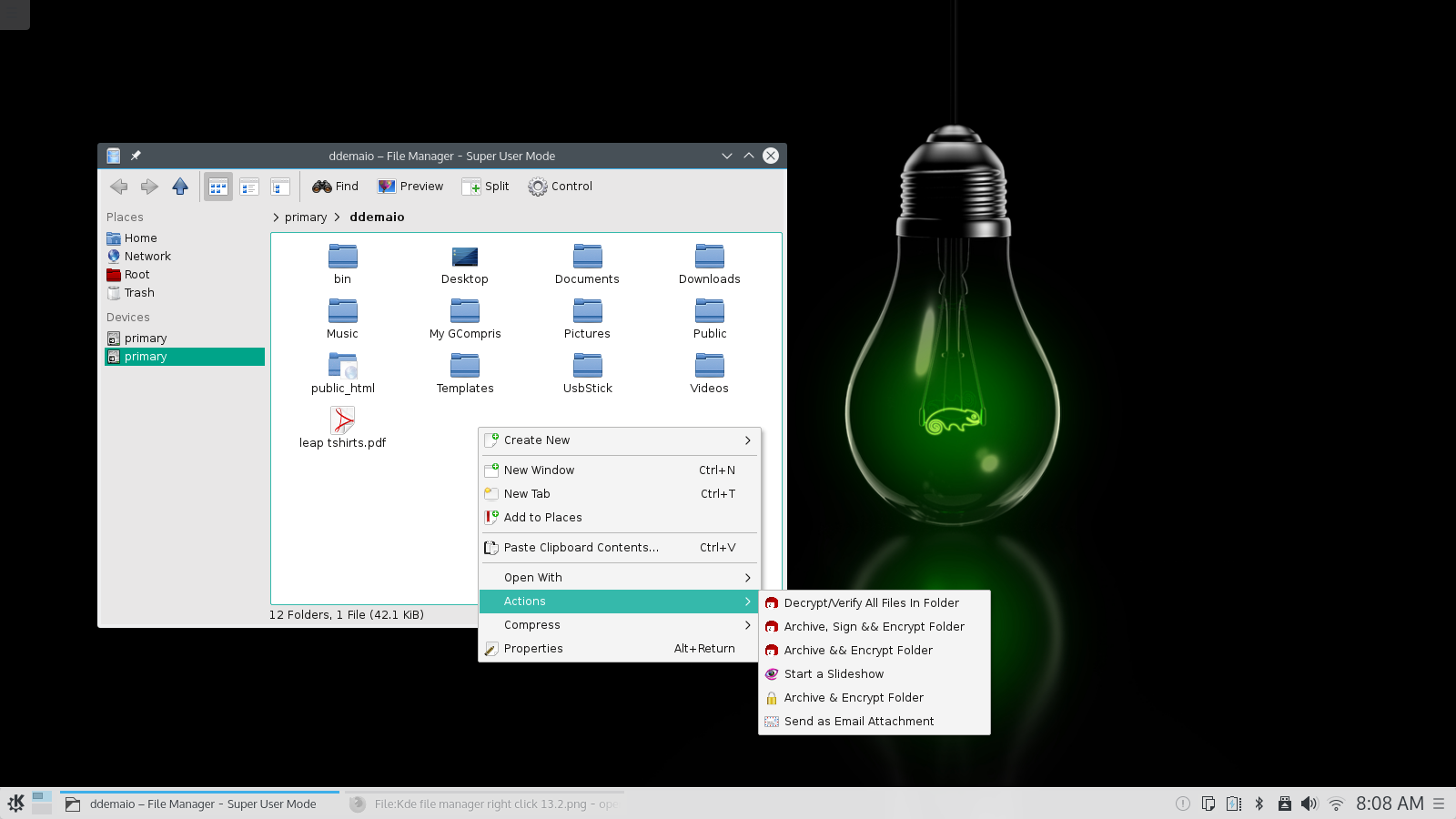This screenshot has height=819, width=1456.
Task: Click the volume icon in system tray
Action: pos(1309,804)
